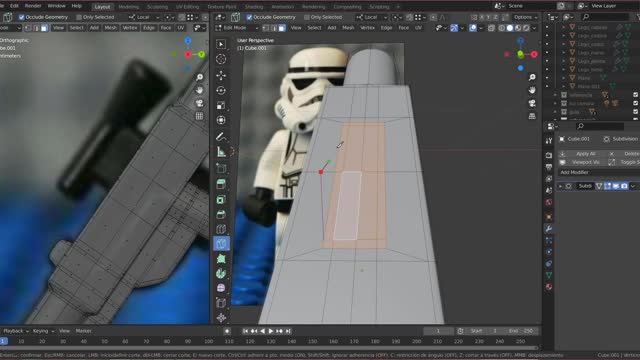Open the Render menu
The image size is (640, 360).
pyautogui.click(x=33, y=6)
